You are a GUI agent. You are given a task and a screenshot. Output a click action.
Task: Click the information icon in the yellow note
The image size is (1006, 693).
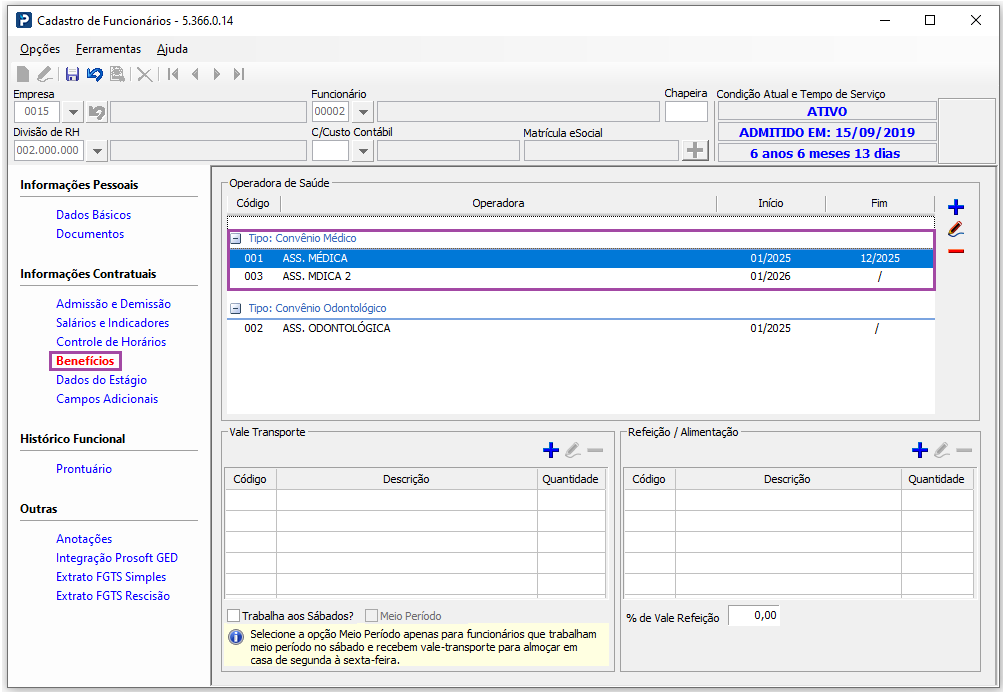click(x=236, y=637)
